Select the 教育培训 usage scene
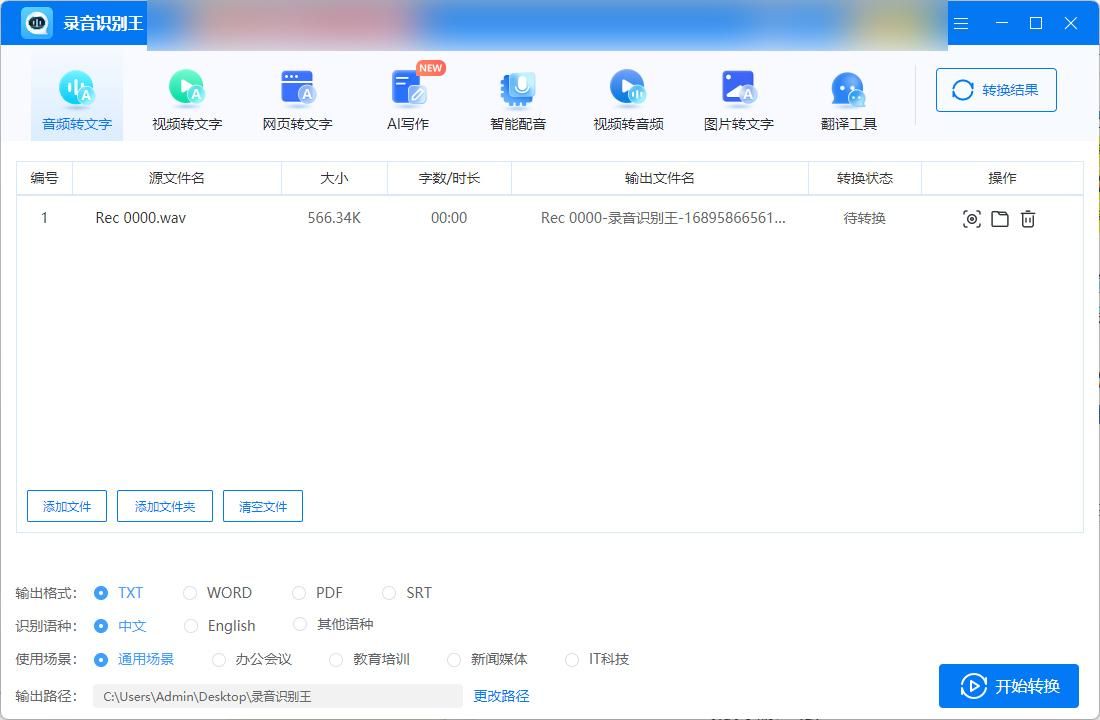Viewport: 1100px width, 720px height. 336,660
